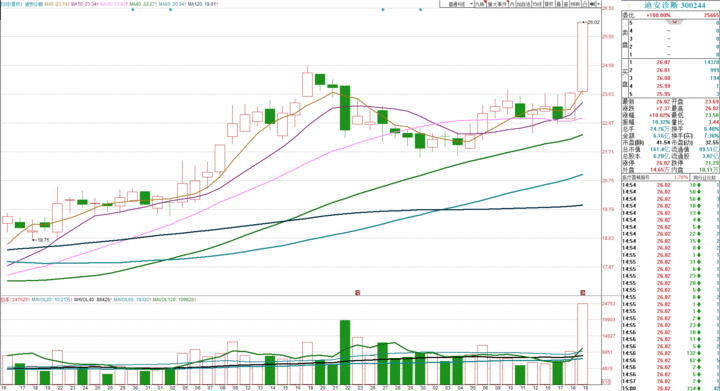Click the red event marker below the last candlestick
The width and height of the screenshot is (720, 391).
click(x=582, y=293)
